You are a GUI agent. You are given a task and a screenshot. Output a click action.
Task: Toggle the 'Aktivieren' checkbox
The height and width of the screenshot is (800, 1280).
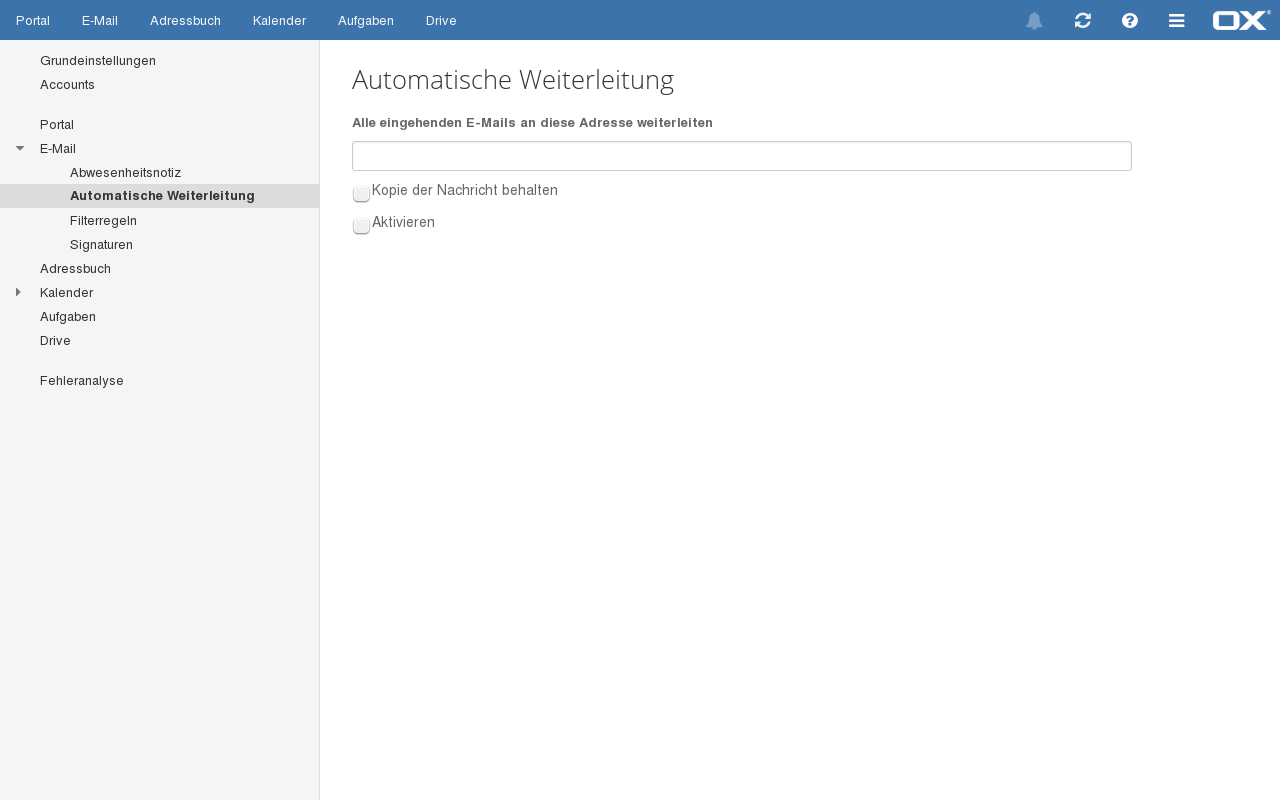(x=361, y=225)
